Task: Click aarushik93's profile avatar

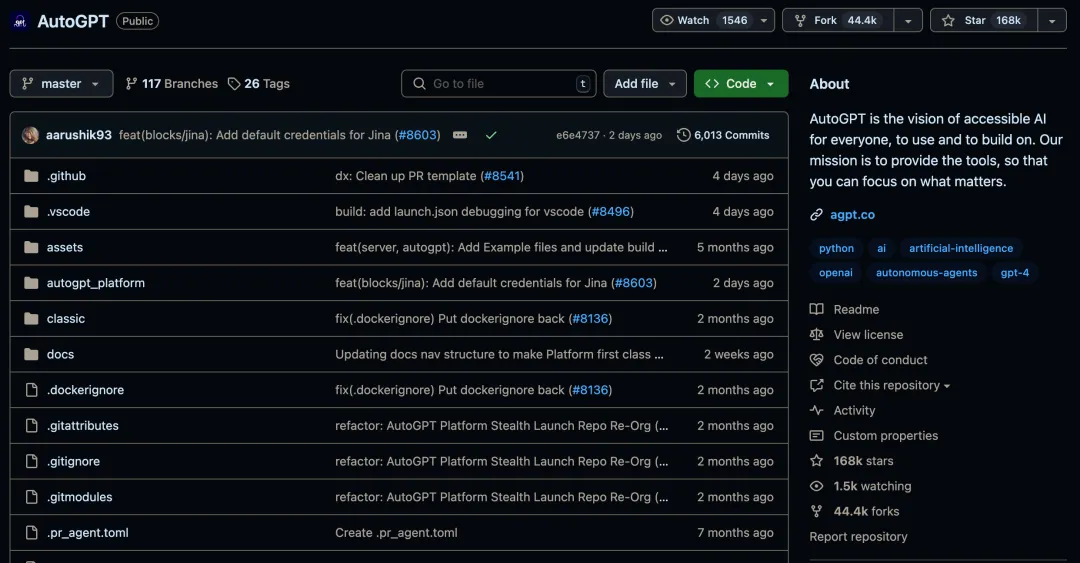Action: click(x=31, y=135)
